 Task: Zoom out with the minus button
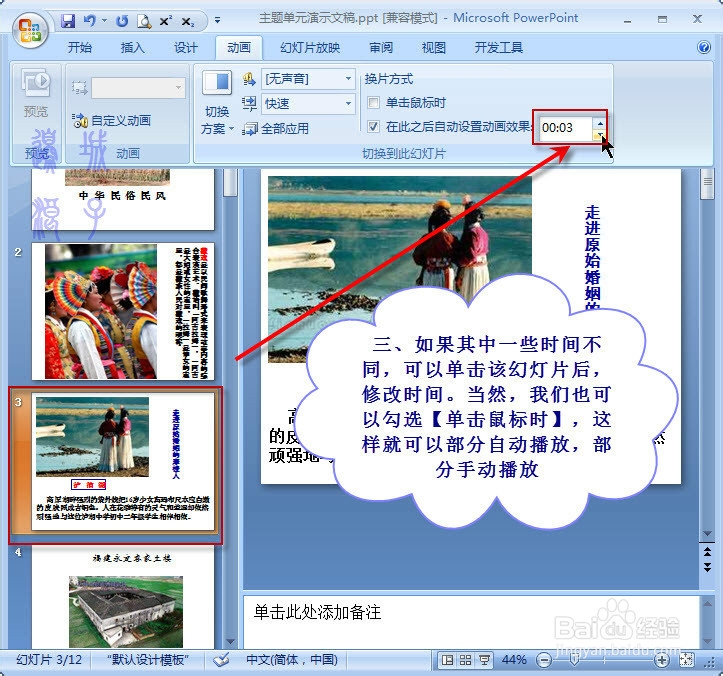(x=544, y=660)
